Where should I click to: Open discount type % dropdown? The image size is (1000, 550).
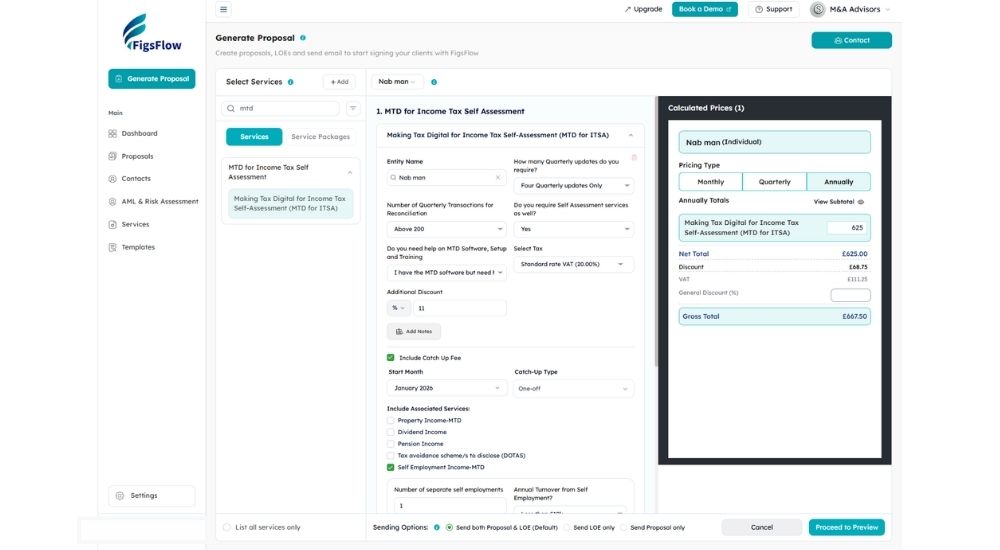coord(399,308)
